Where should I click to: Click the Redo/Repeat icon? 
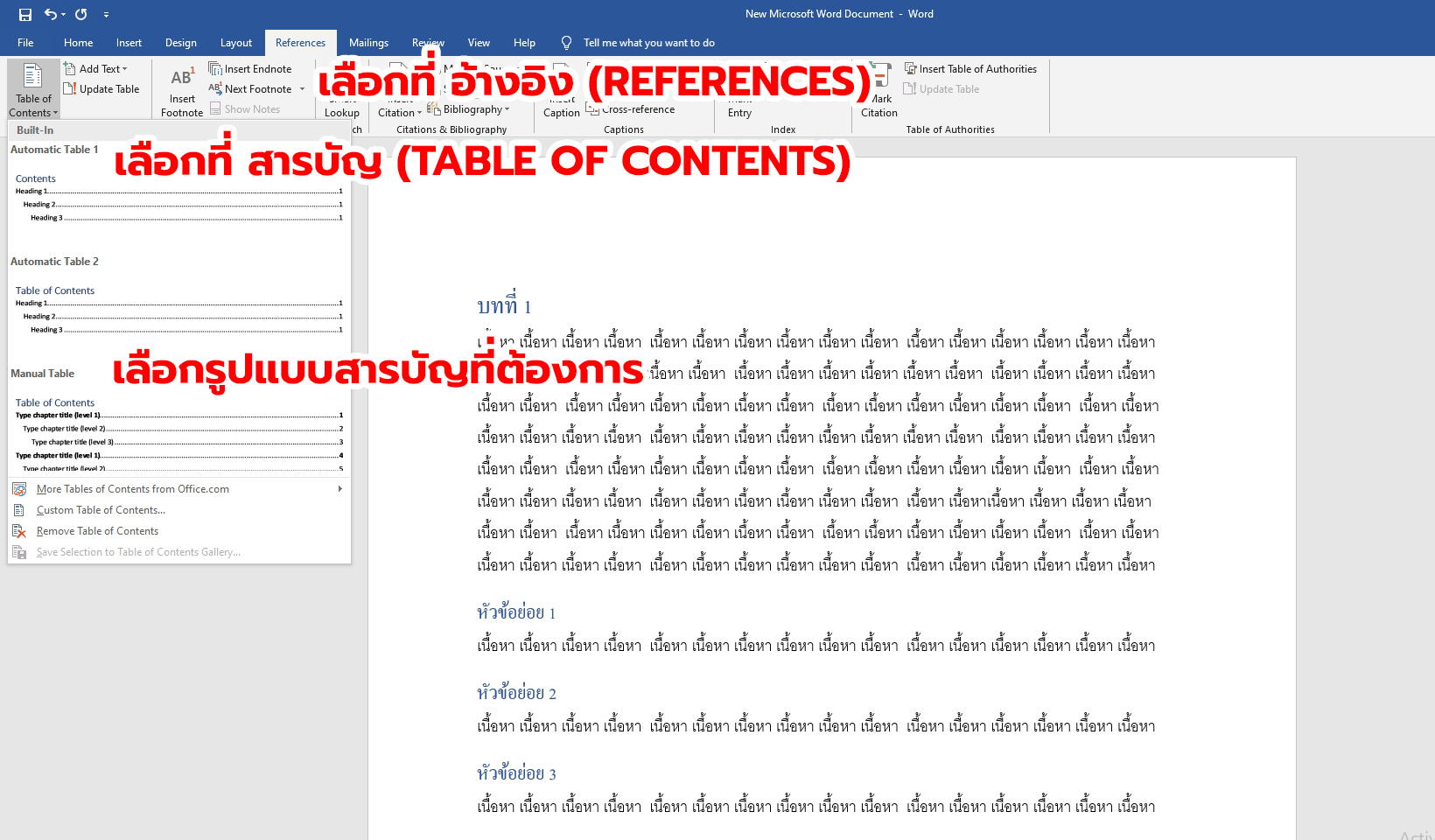coord(81,14)
